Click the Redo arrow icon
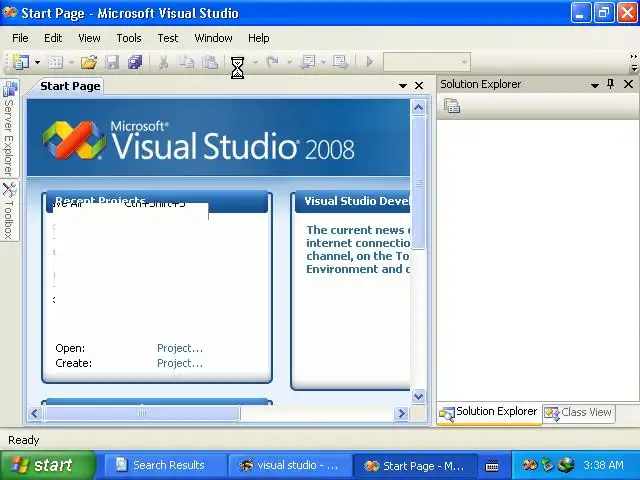Viewport: 640px width, 480px height. point(272,62)
